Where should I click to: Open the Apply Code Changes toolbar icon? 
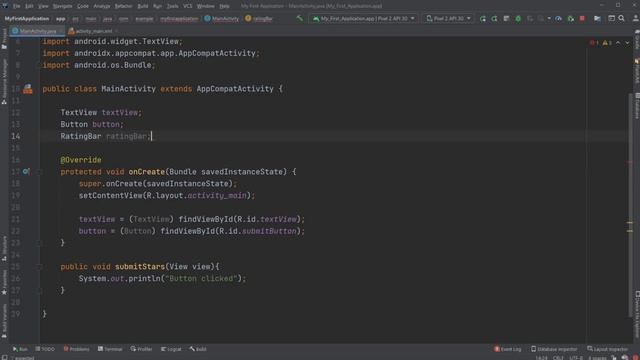[506, 18]
